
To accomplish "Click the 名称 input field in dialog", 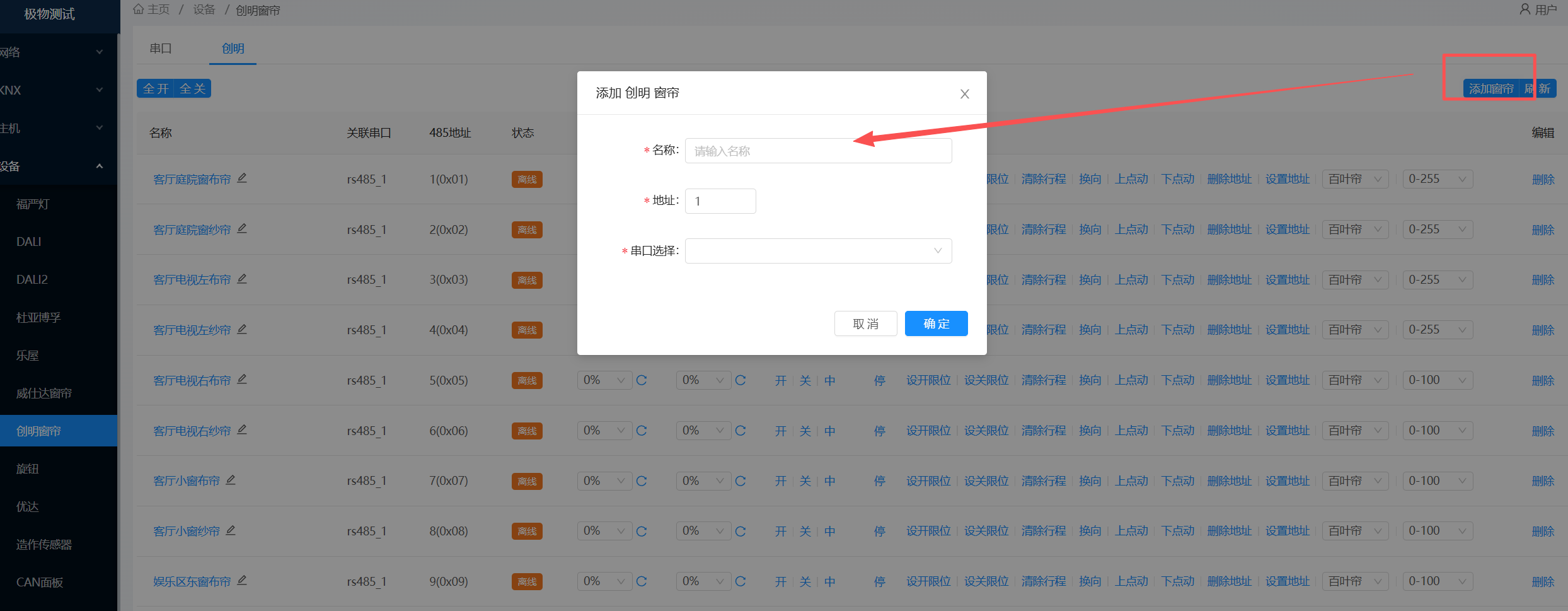I will (818, 151).
